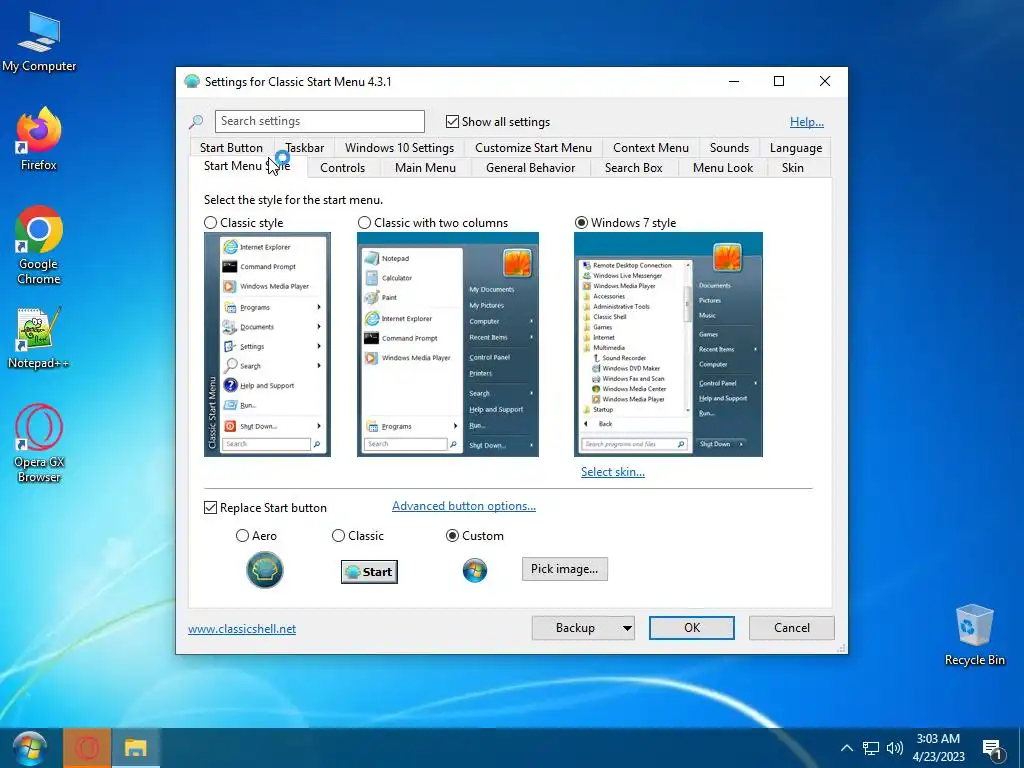This screenshot has width=1024, height=768.
Task: Open the Search Box tab
Action: 633,168
